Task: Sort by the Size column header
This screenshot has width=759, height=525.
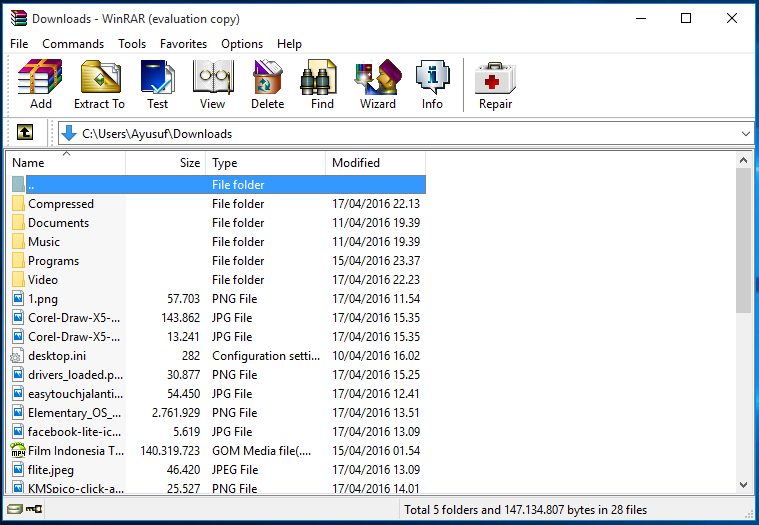Action: tap(166, 163)
